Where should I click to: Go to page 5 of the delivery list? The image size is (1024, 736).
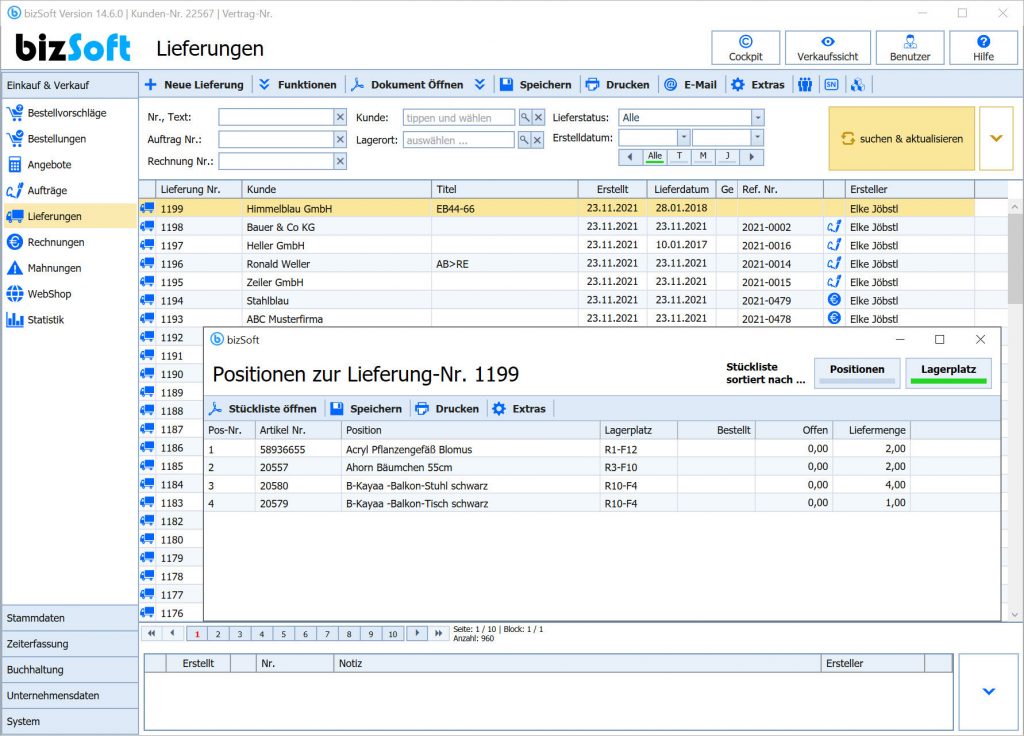pyautogui.click(x=283, y=633)
